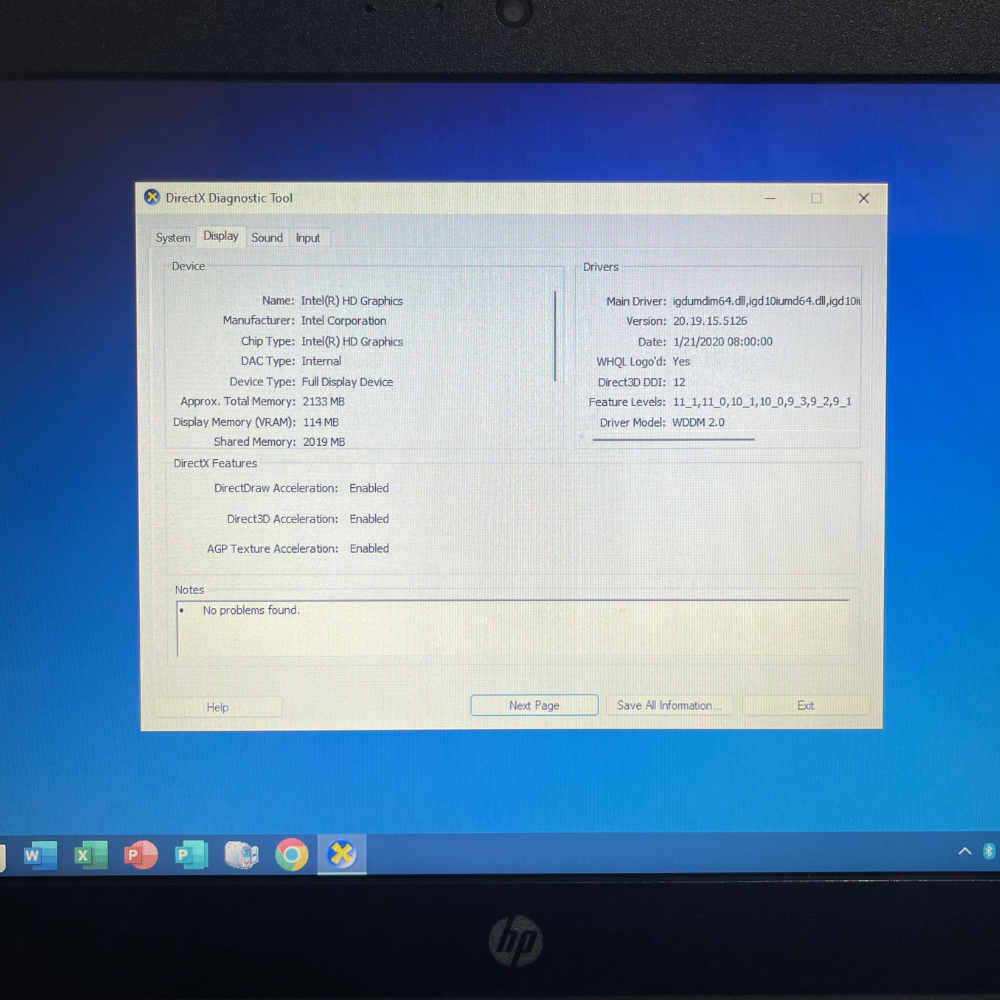Switch to the System tab

173,238
